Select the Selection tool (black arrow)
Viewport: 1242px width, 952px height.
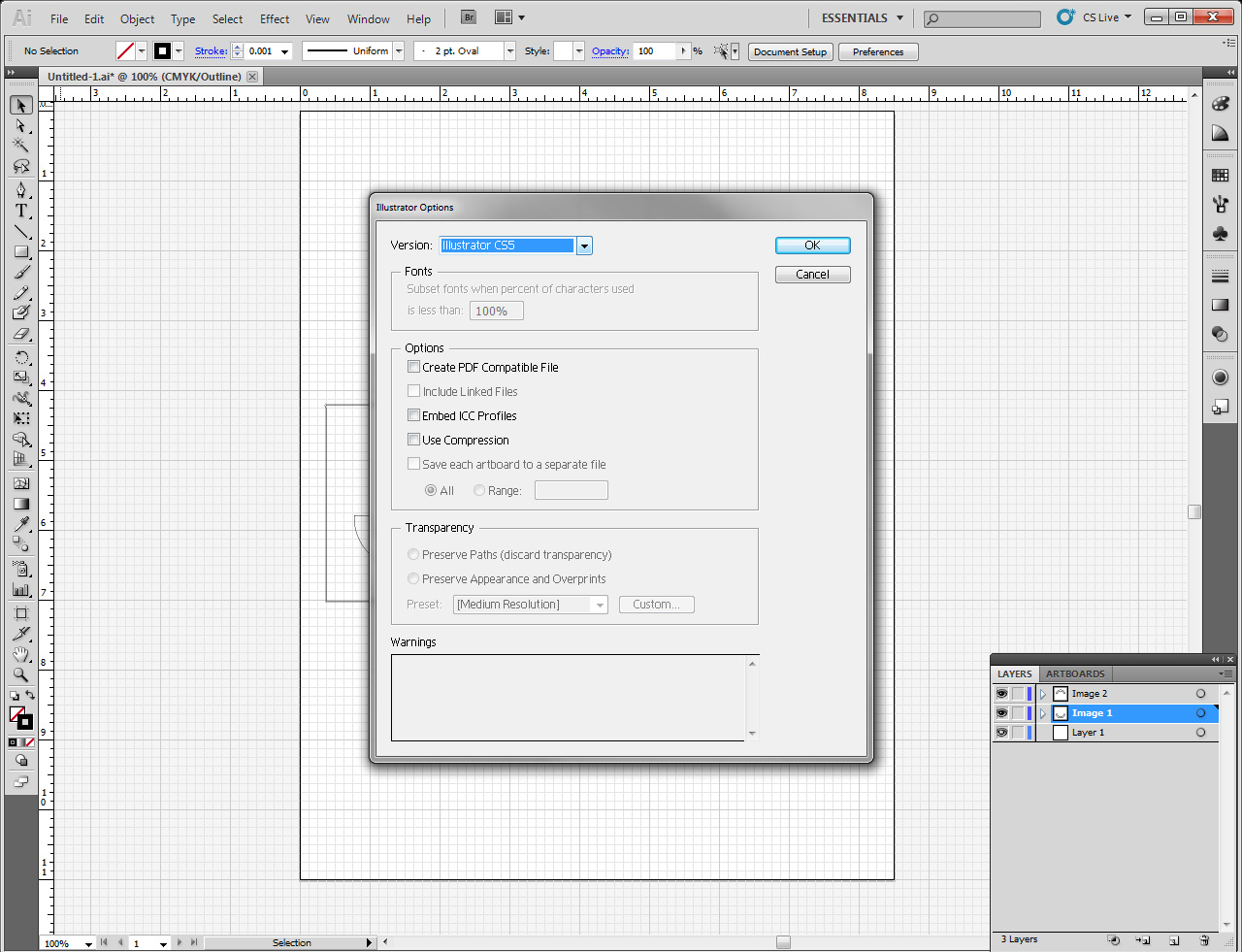(x=21, y=105)
